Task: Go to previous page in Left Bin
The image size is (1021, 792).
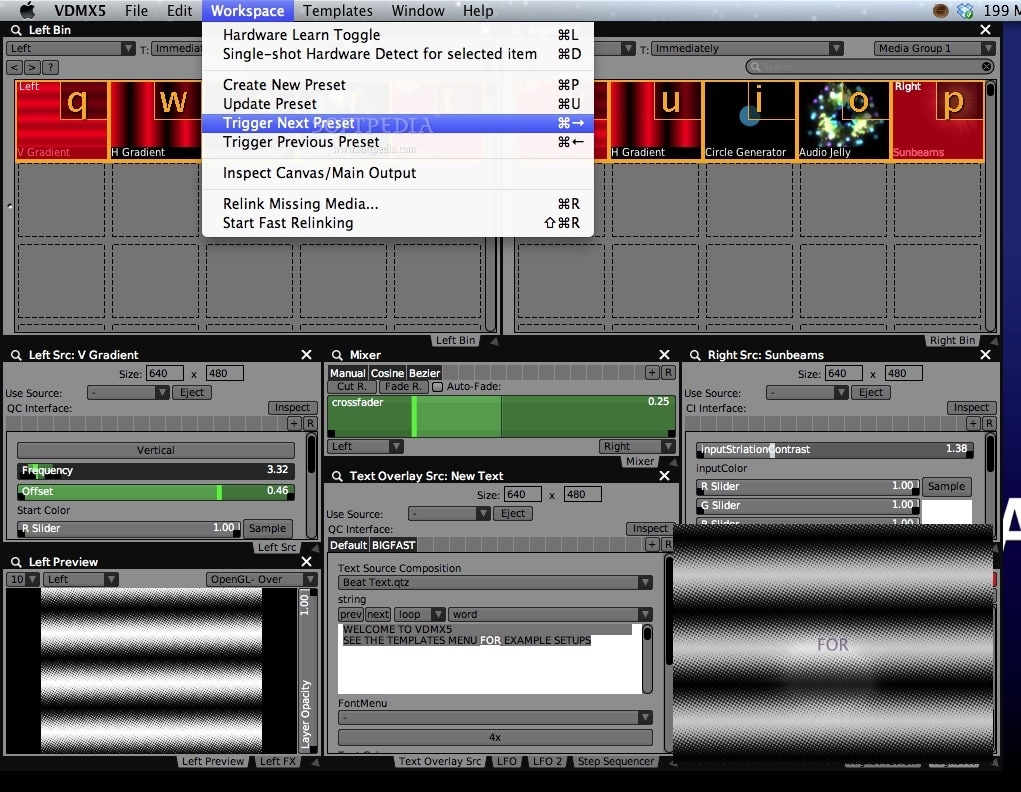Action: 14,67
